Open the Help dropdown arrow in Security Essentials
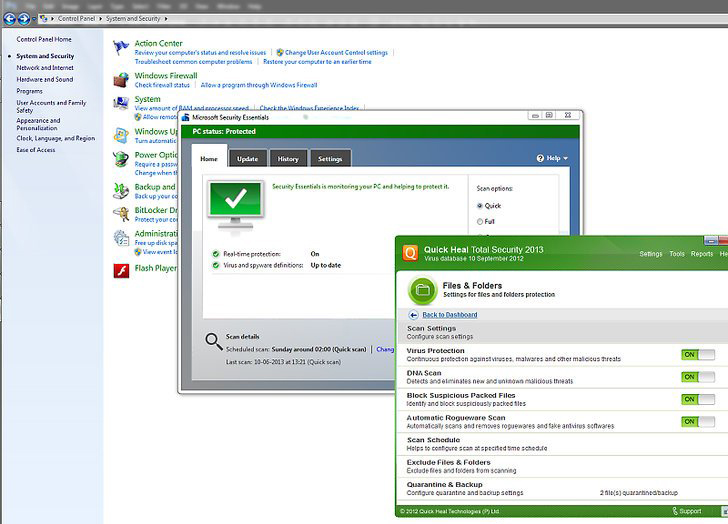 tap(565, 159)
